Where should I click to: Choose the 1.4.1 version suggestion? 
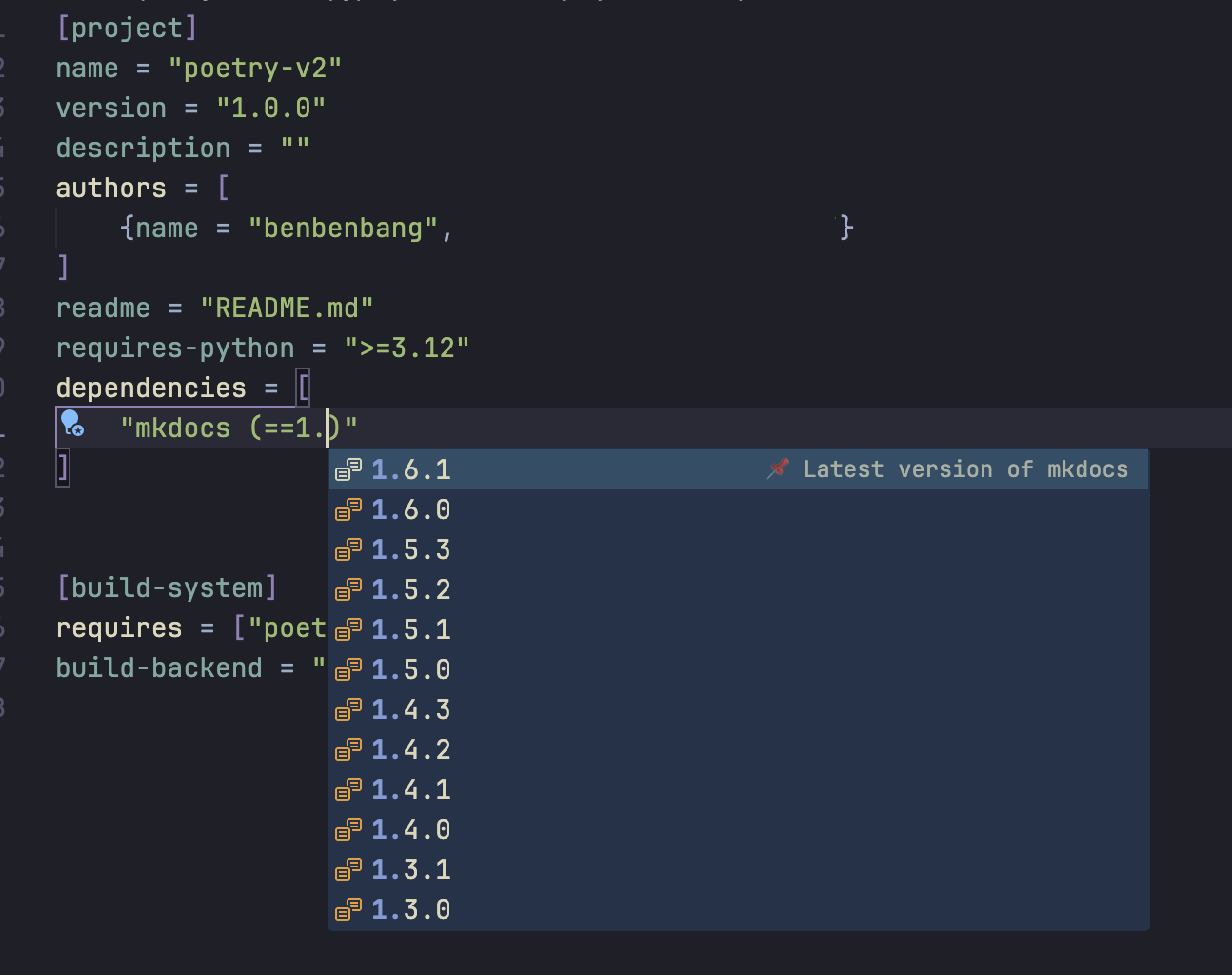tap(738, 789)
